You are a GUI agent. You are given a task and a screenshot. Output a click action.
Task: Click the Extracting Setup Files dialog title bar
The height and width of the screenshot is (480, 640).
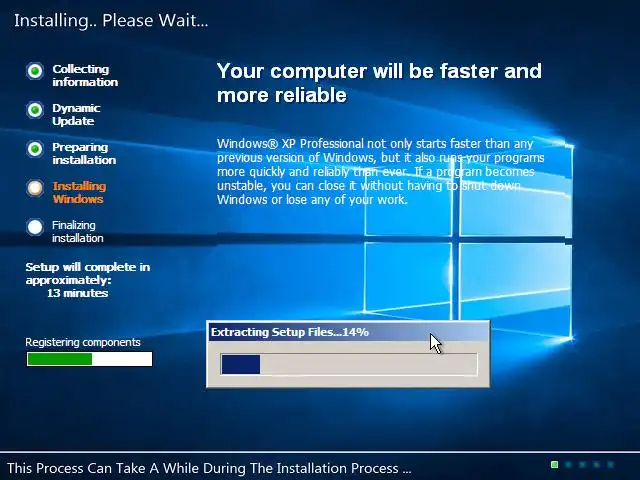348,332
